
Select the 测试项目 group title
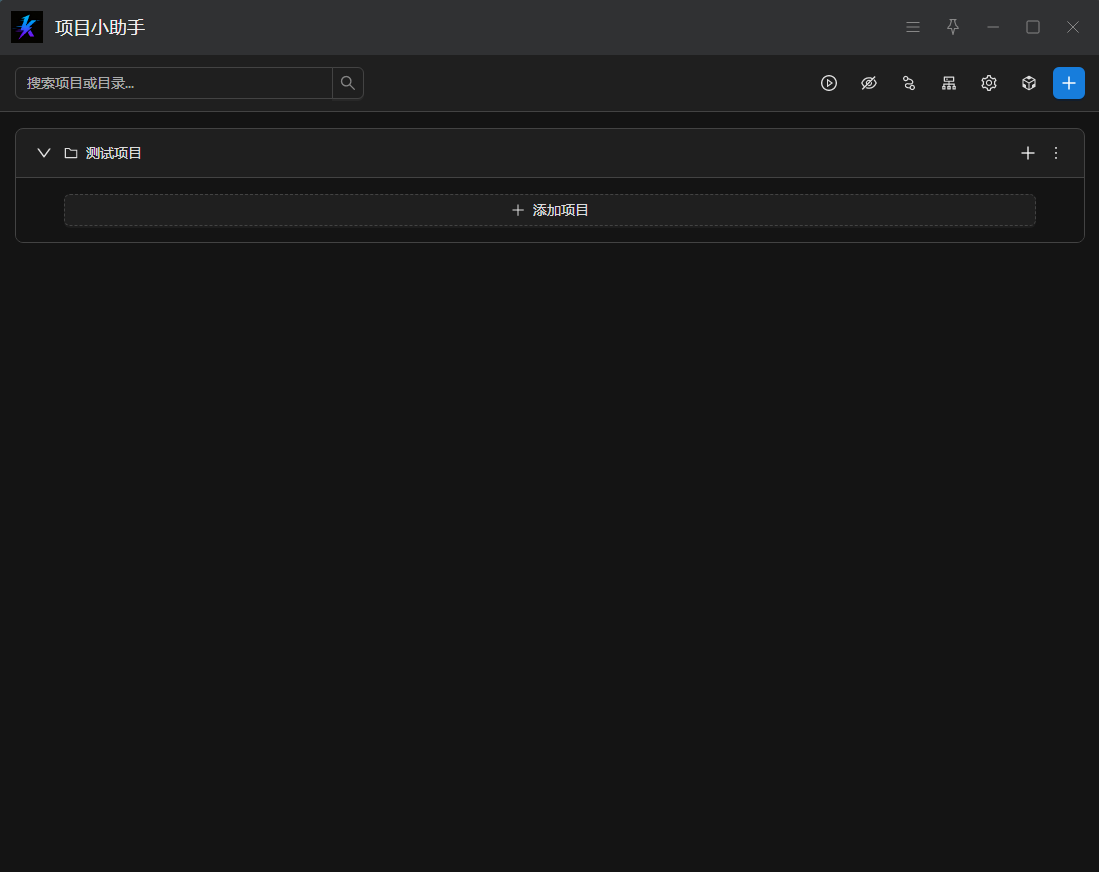(x=114, y=153)
